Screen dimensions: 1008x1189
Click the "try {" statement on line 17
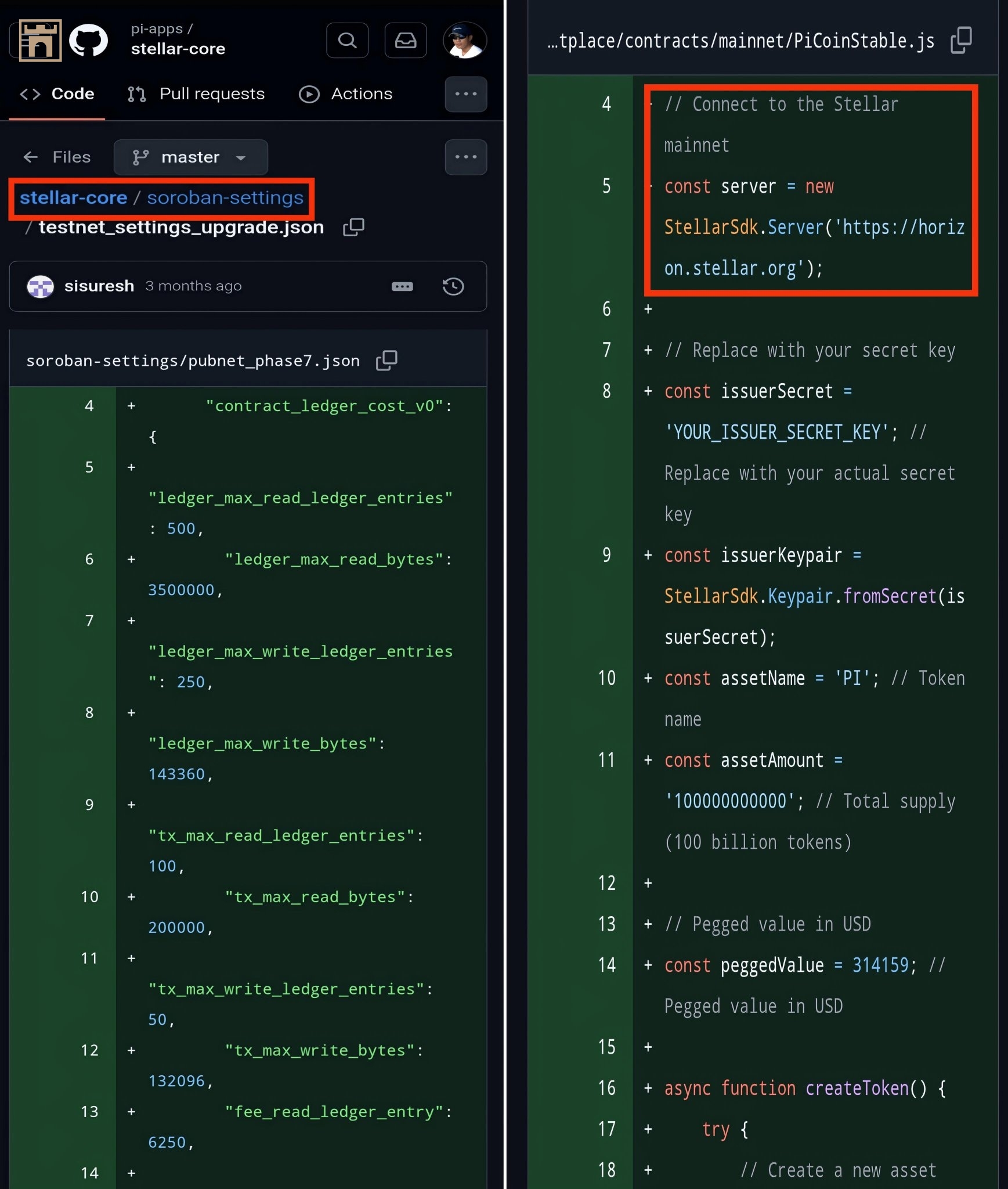pos(725,1130)
